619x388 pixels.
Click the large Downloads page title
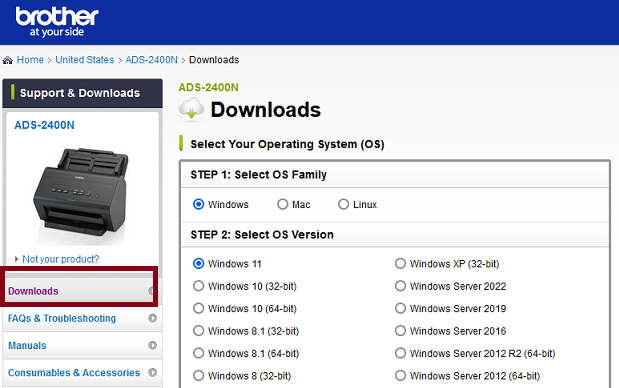point(266,110)
